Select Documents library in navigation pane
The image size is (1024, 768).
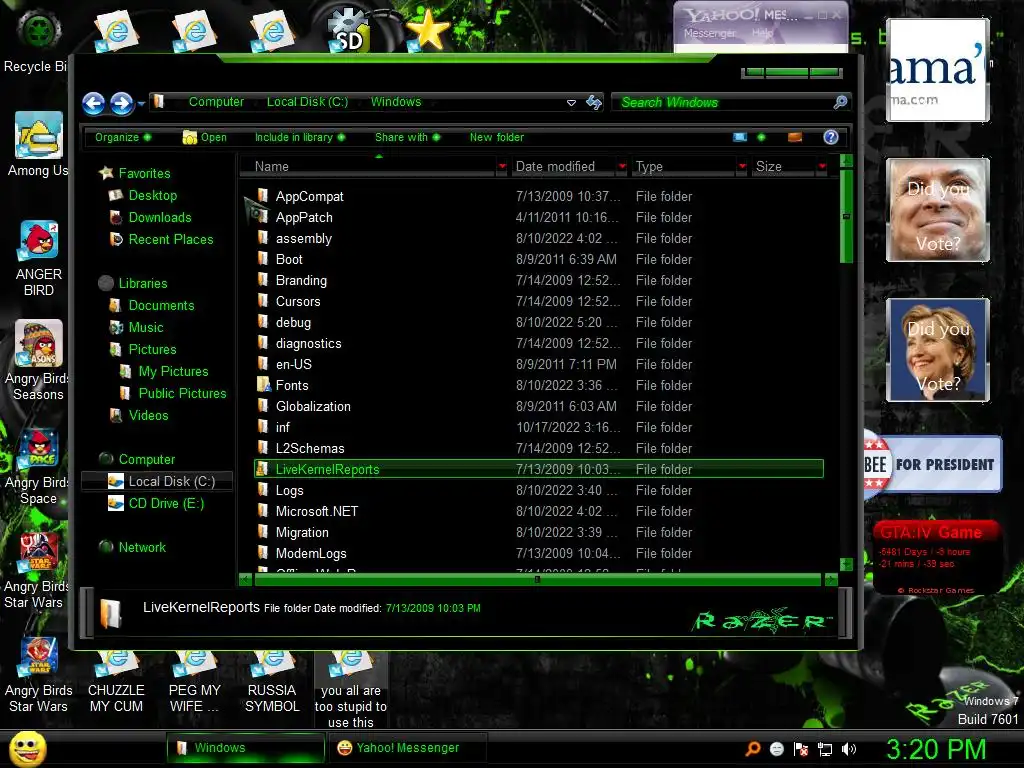click(161, 306)
